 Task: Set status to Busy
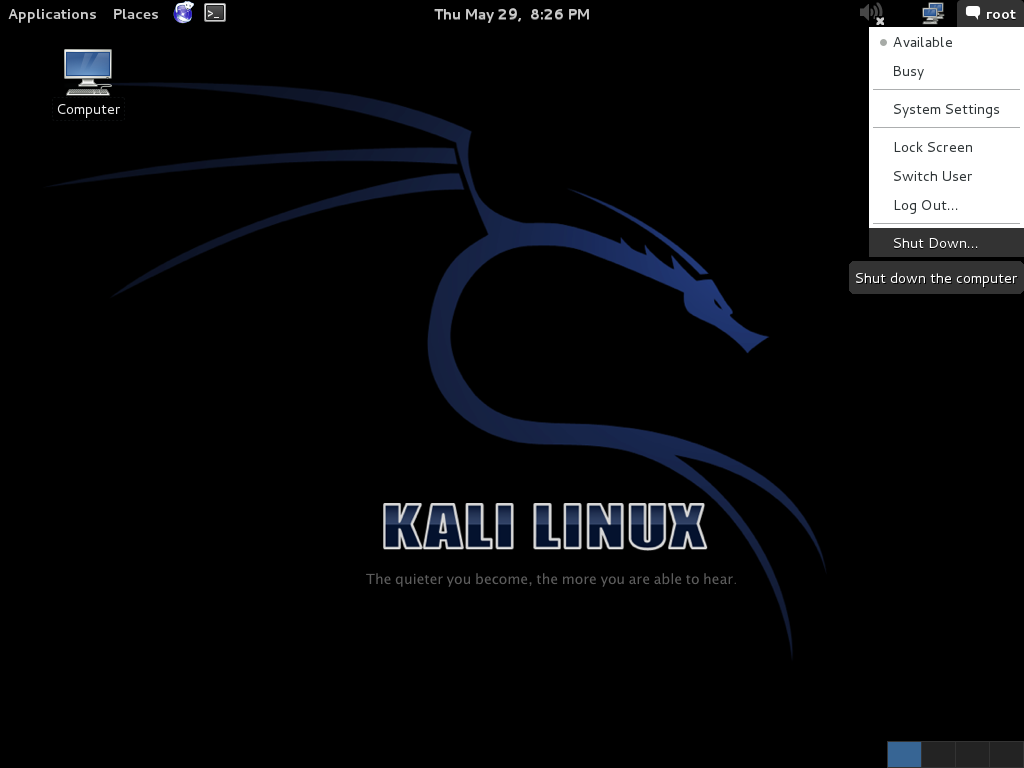[x=908, y=71]
